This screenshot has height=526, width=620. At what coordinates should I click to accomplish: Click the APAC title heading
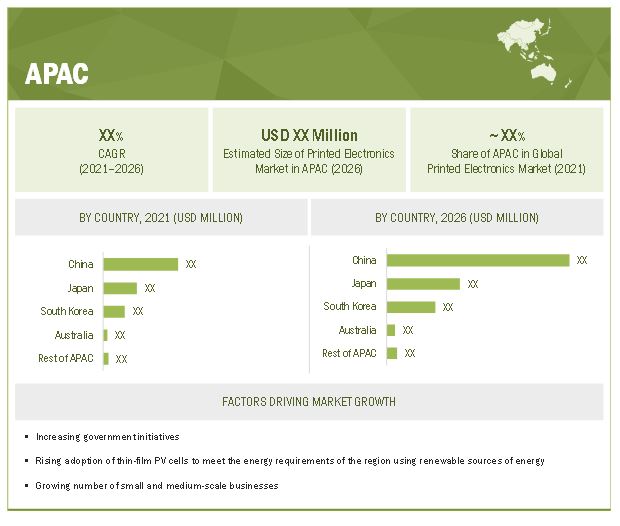57,73
